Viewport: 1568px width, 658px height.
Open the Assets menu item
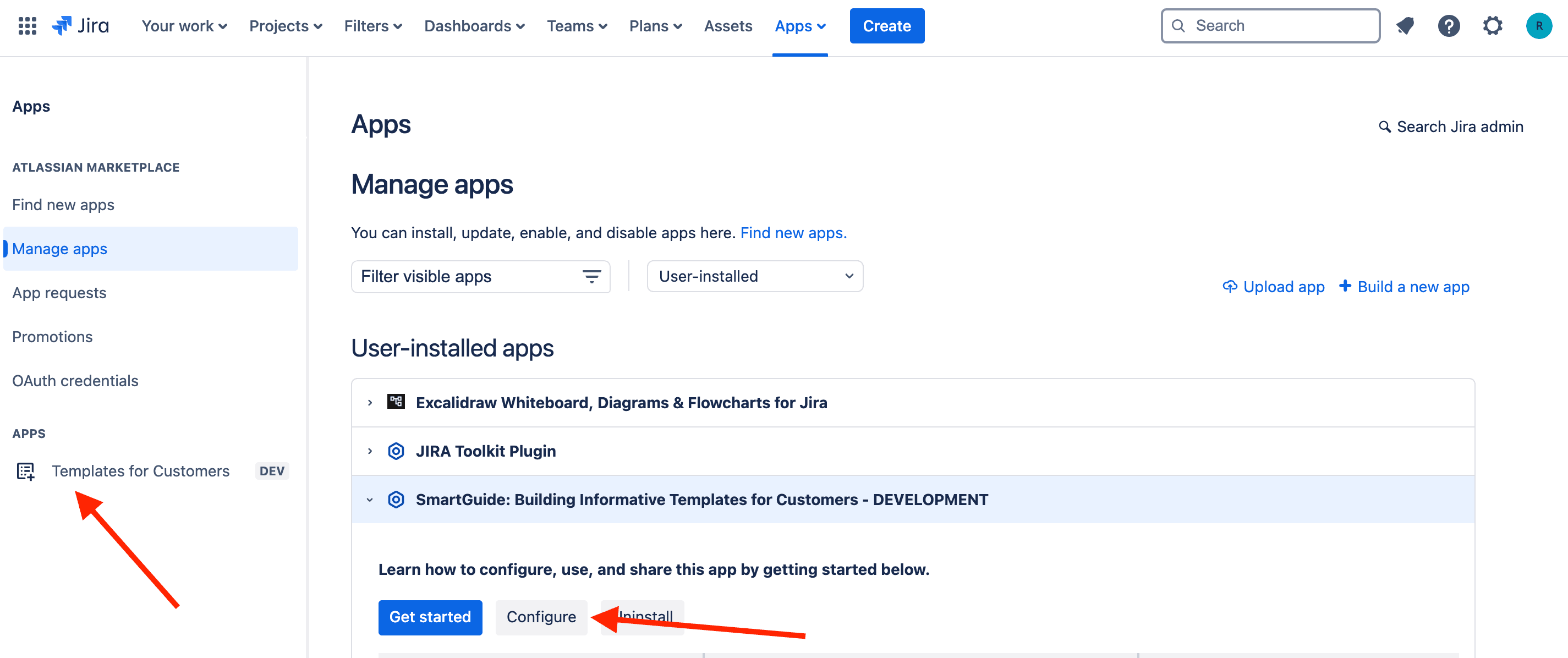(x=728, y=25)
